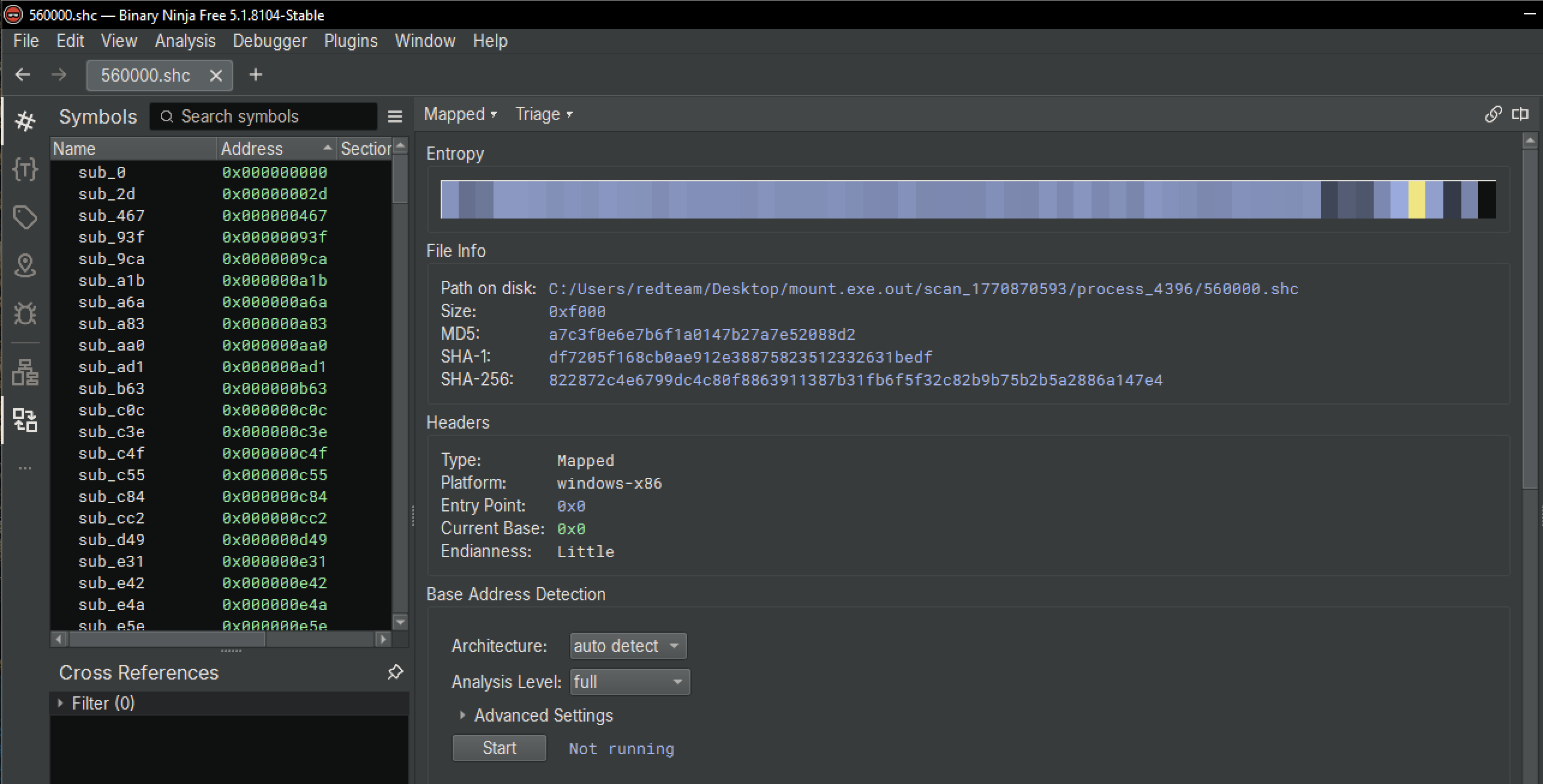Screen dimensions: 1543x784
Task: Open the Tags sidebar icon
Action: tap(25, 217)
